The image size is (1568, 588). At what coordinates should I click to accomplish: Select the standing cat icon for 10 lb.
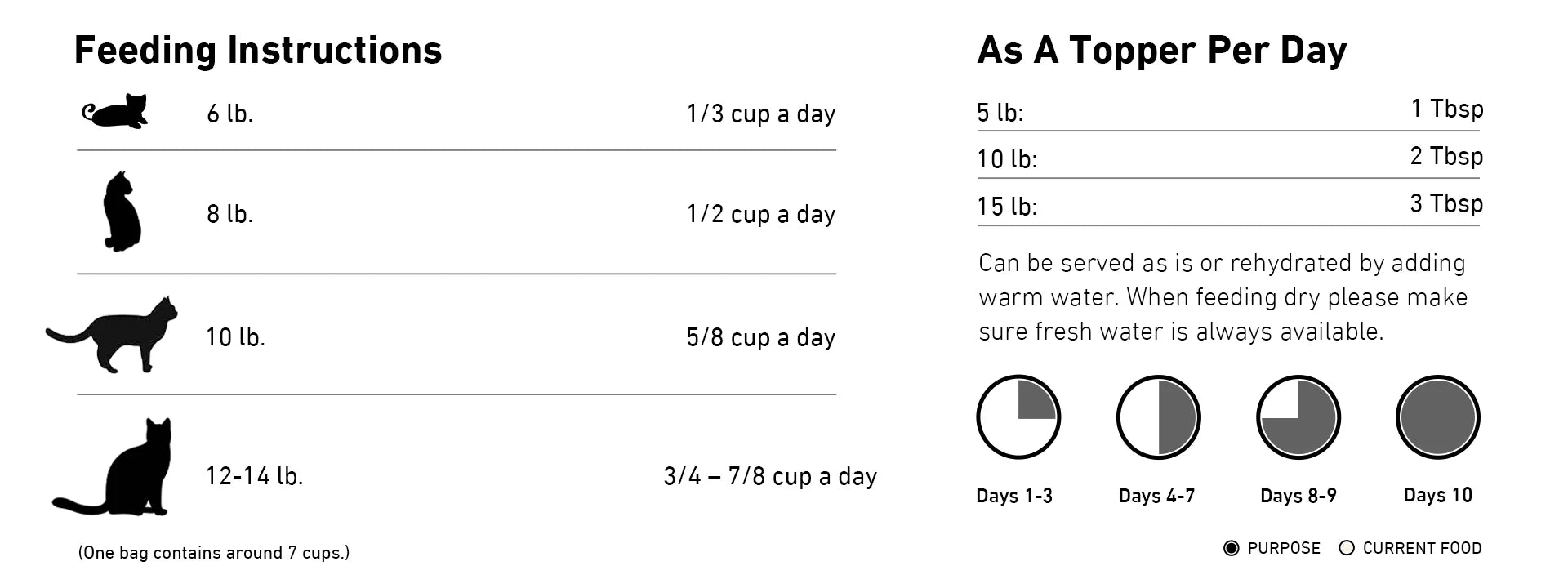click(112, 335)
